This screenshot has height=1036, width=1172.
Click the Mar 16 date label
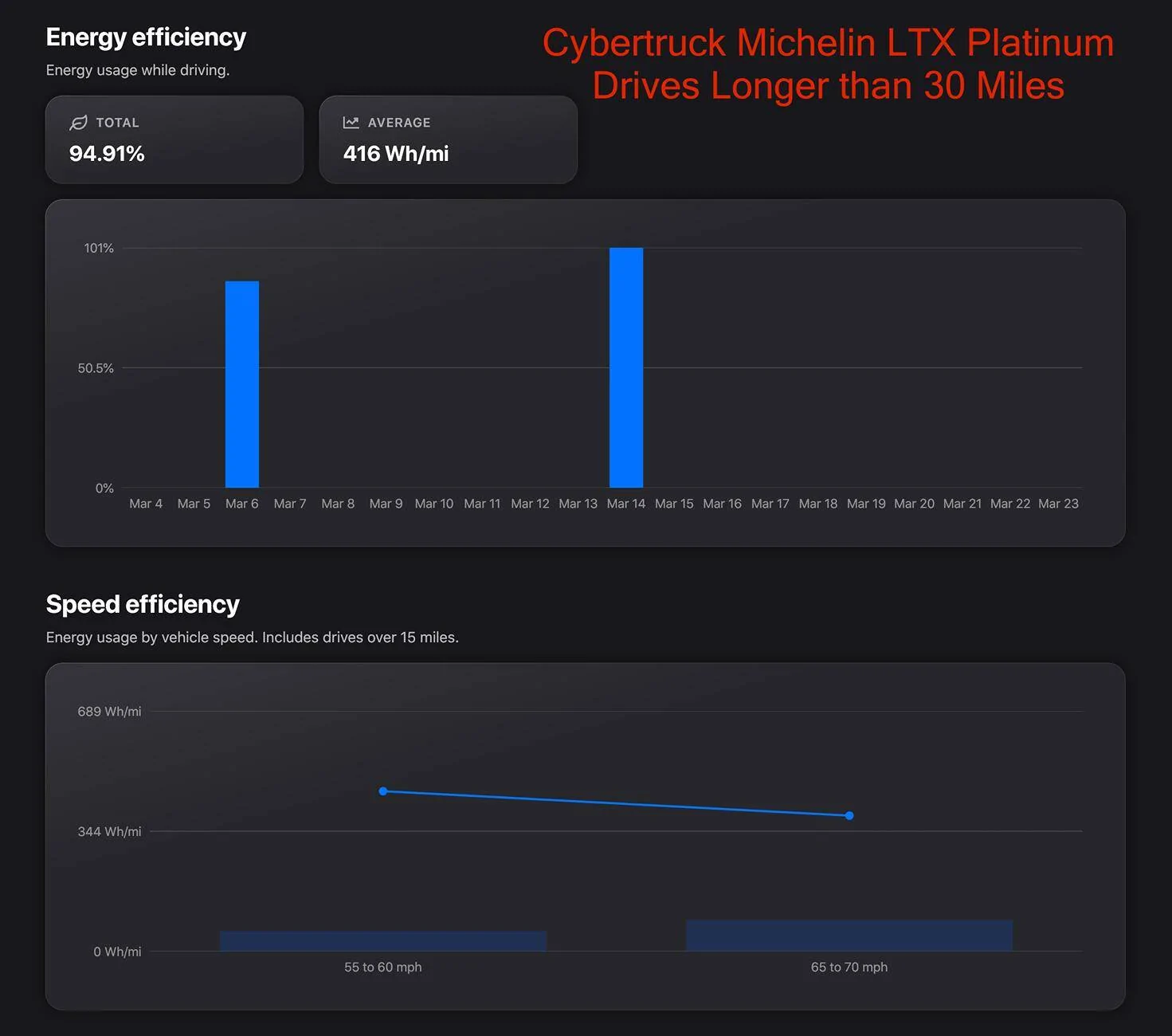pyautogui.click(x=722, y=504)
